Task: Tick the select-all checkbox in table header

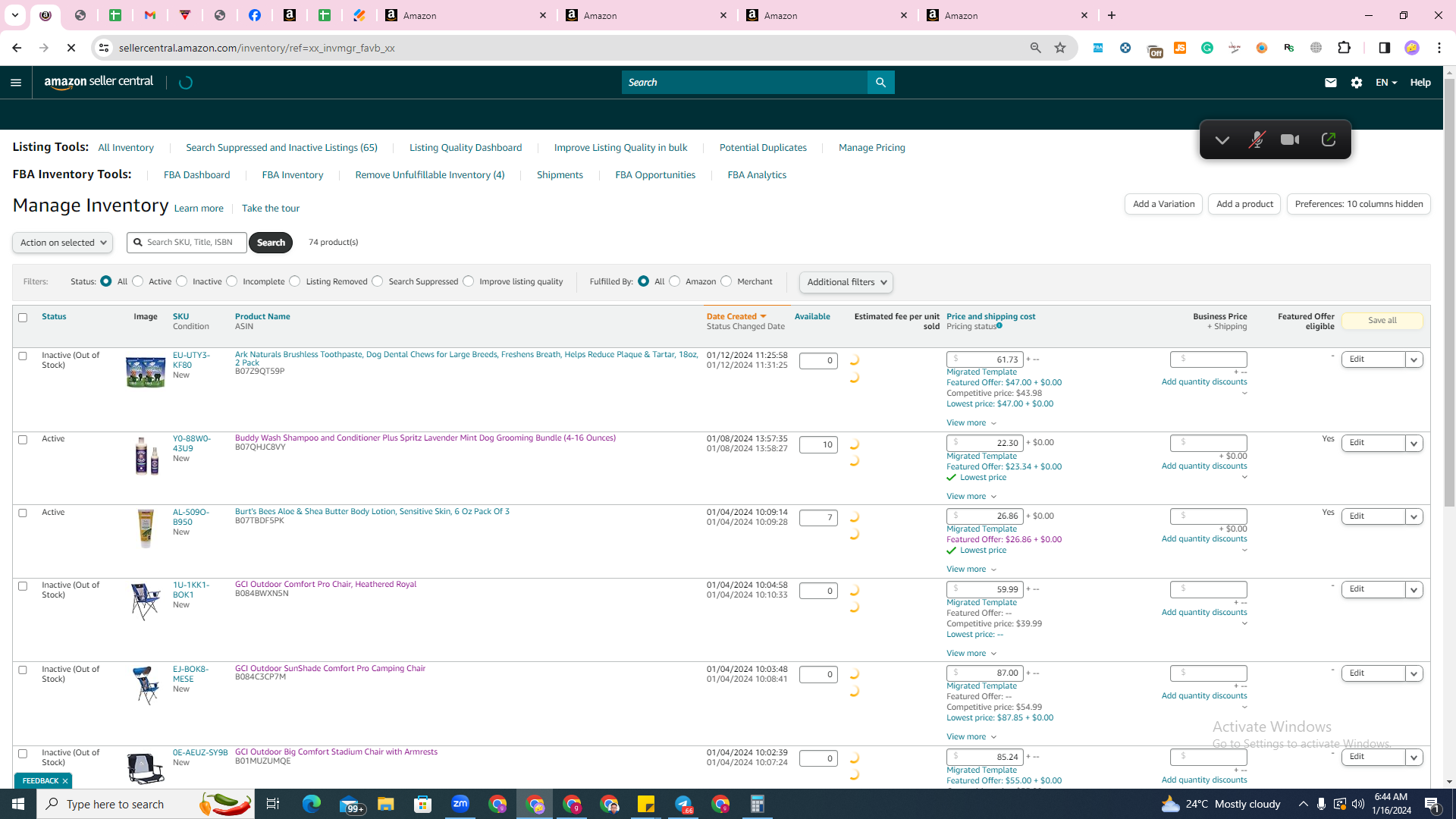Action: 23,318
